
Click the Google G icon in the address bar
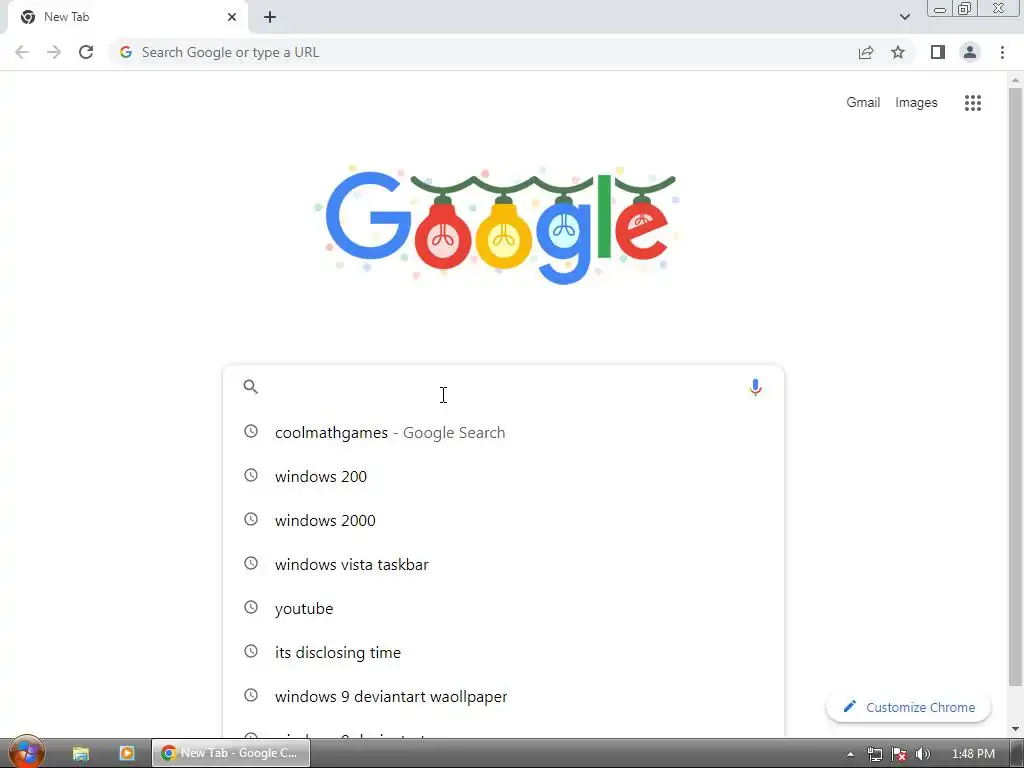pos(126,52)
